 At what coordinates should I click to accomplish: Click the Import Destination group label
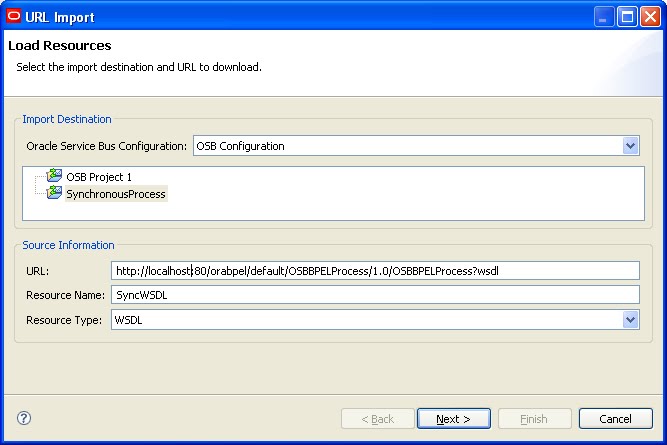point(67,119)
